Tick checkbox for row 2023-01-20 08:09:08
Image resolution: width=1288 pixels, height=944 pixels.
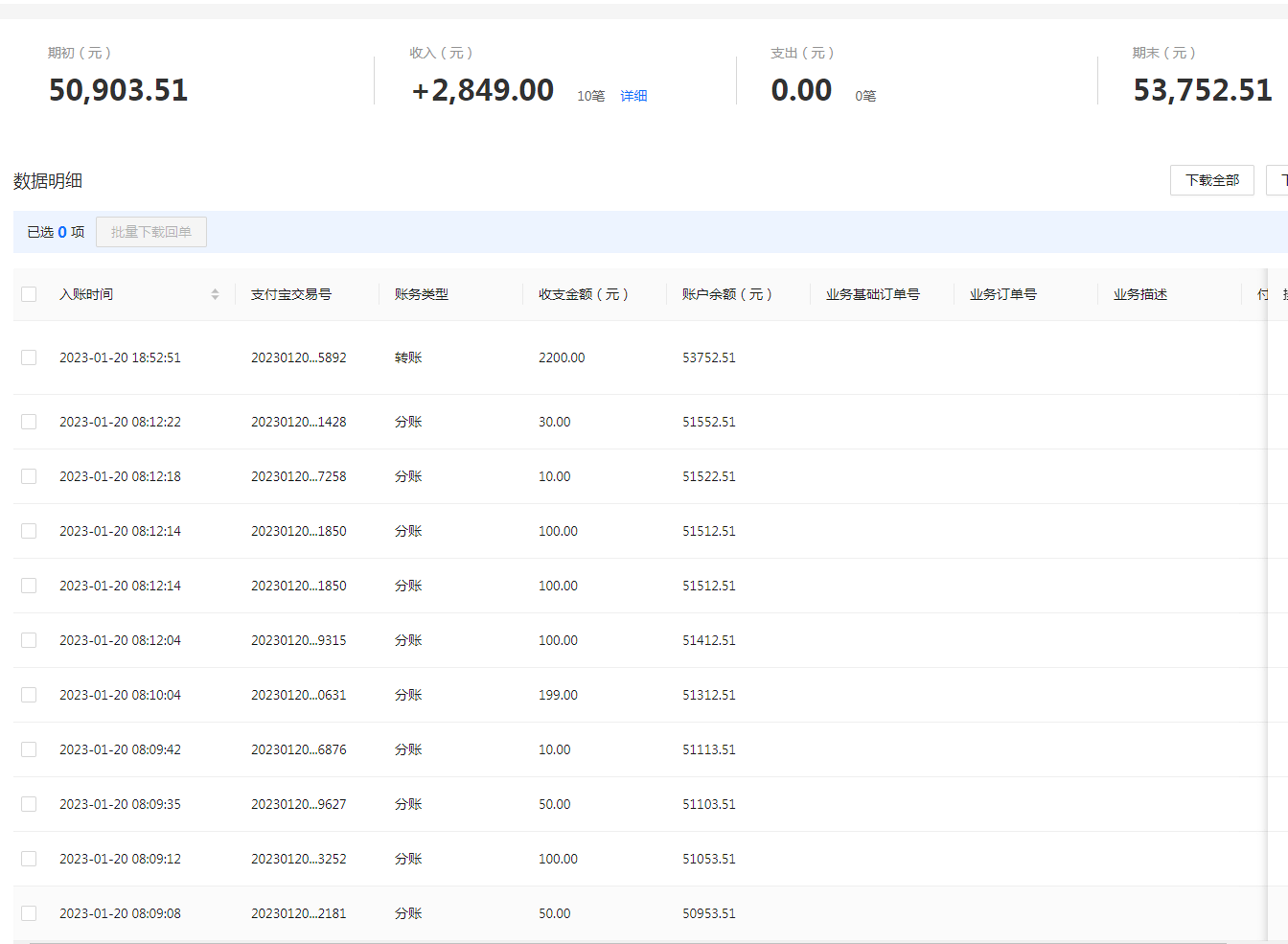click(x=29, y=913)
